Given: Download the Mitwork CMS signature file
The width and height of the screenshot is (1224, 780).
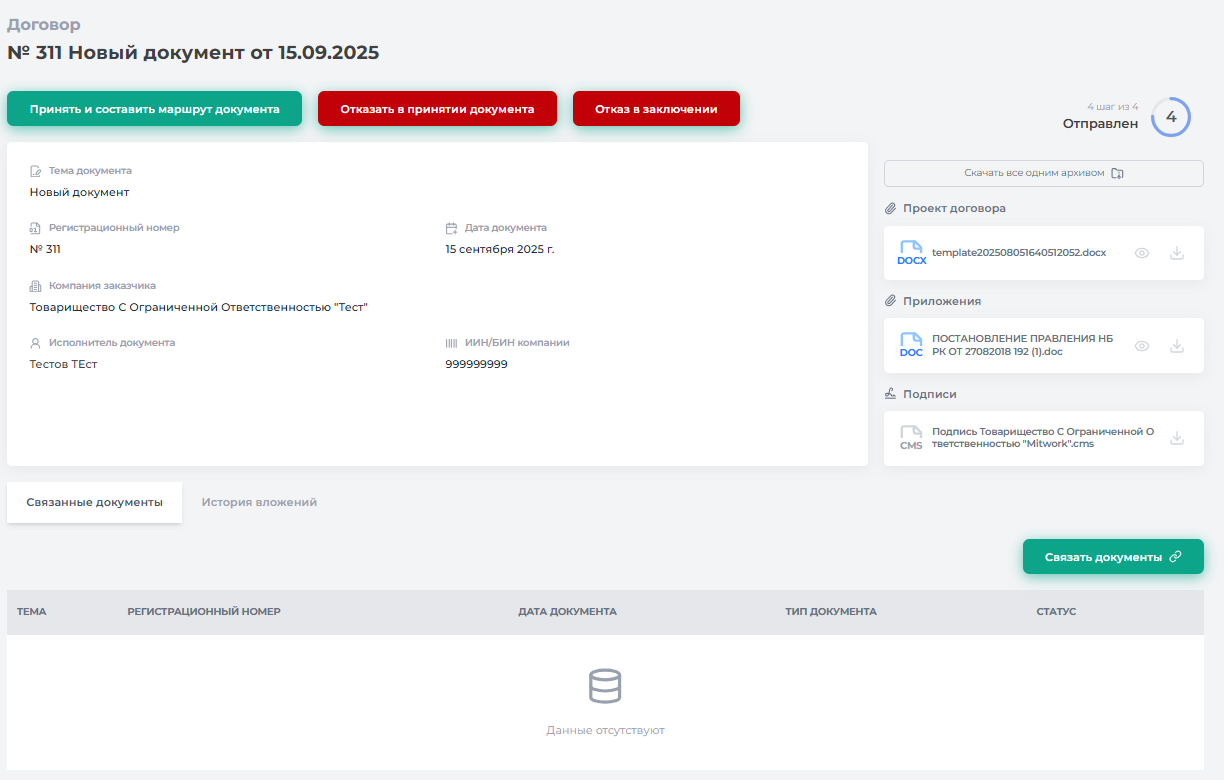Looking at the screenshot, I should click(1177, 438).
